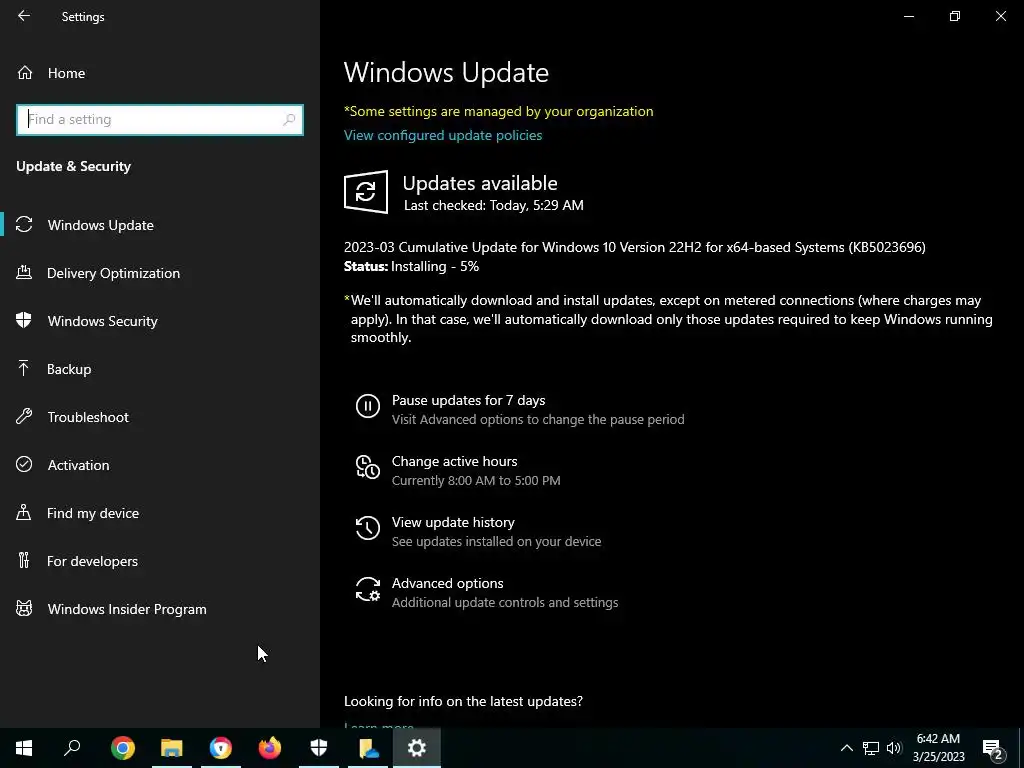Click the Delivery Optimization icon

[x=24, y=272]
